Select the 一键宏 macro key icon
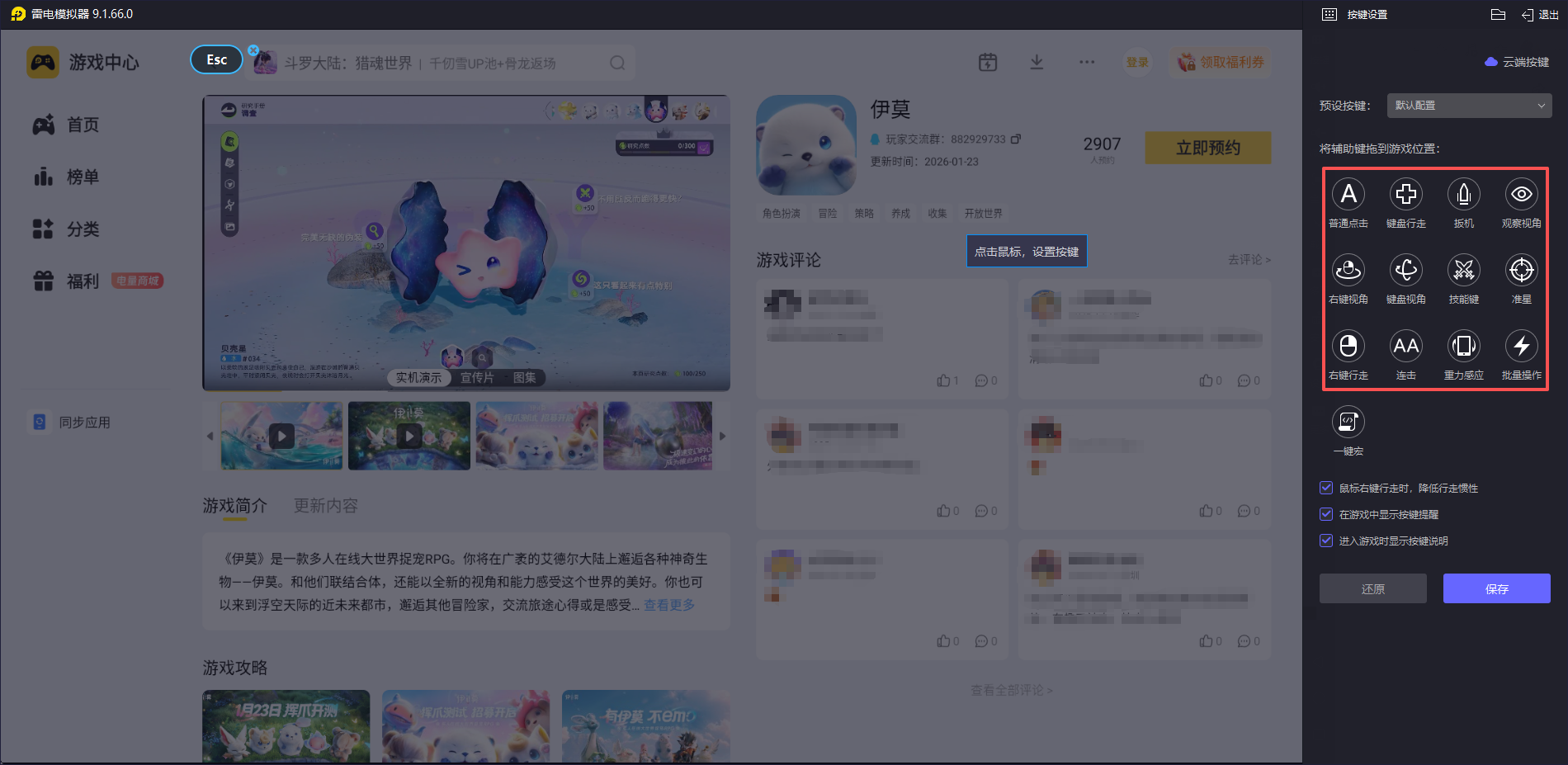 (x=1348, y=423)
